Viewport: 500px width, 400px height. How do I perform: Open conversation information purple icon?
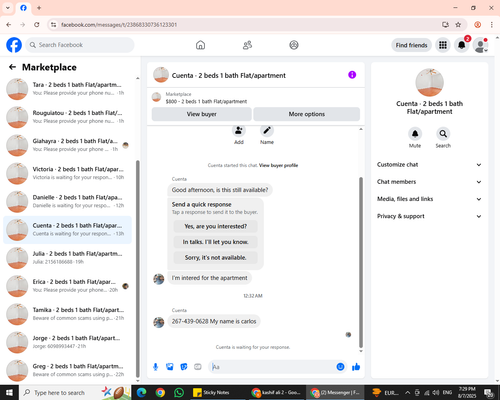tap(352, 75)
